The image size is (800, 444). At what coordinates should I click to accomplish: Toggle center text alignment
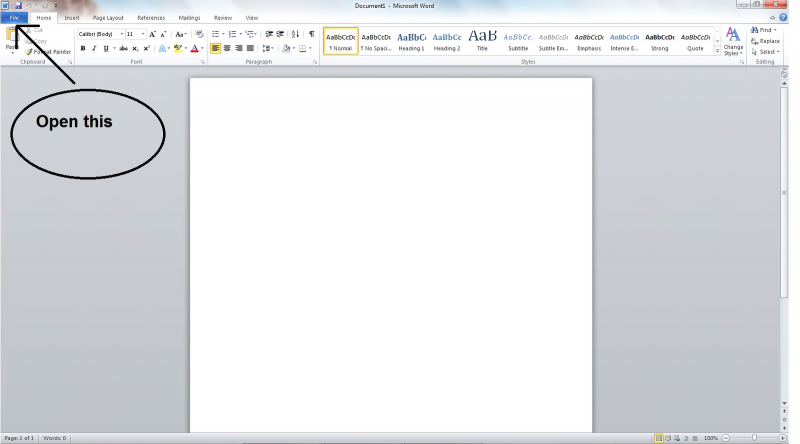pos(227,48)
